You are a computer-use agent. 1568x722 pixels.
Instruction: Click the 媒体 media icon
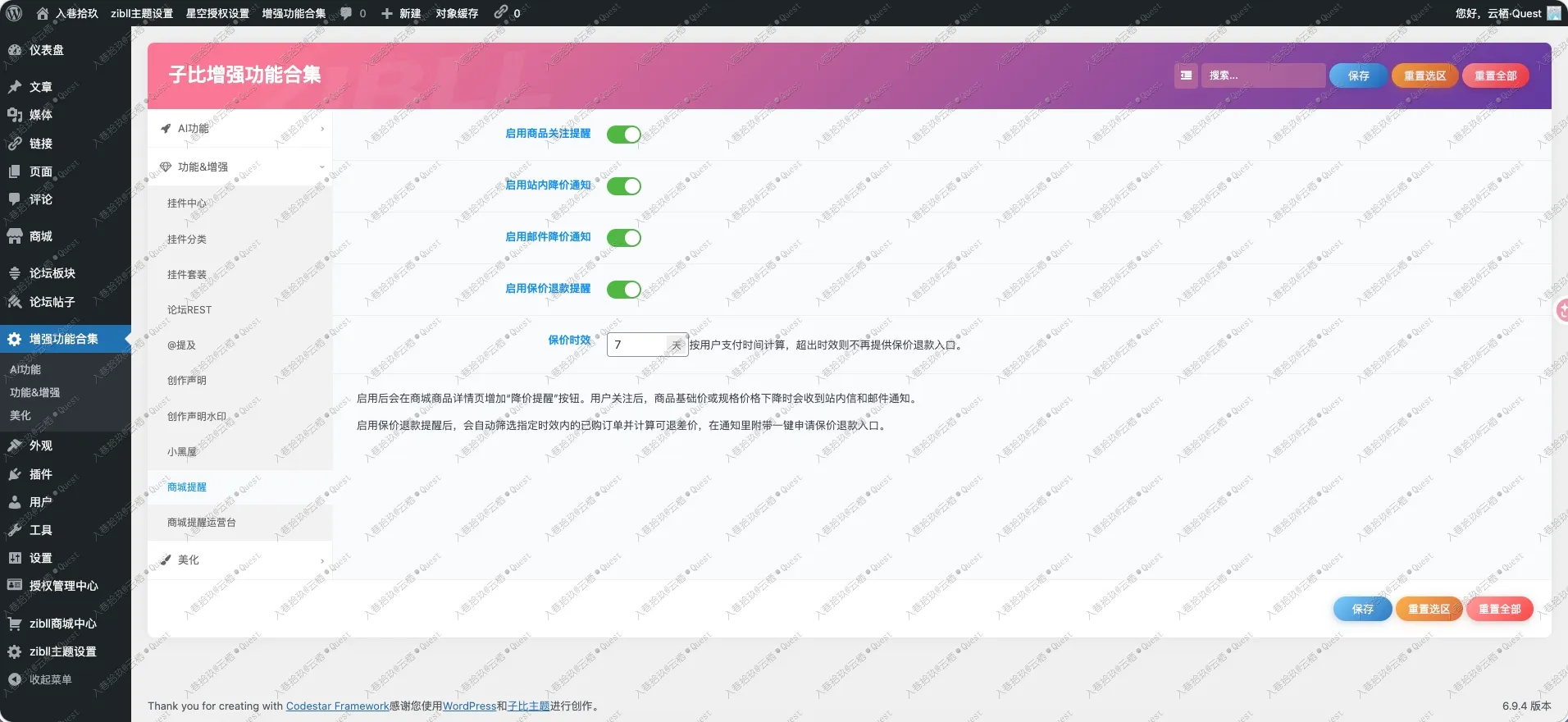coord(15,115)
